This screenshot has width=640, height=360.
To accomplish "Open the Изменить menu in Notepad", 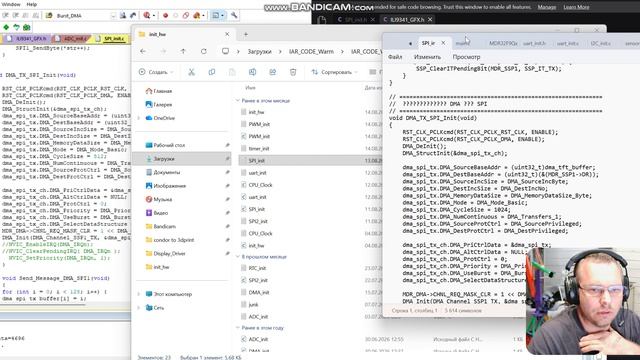I will [x=427, y=57].
